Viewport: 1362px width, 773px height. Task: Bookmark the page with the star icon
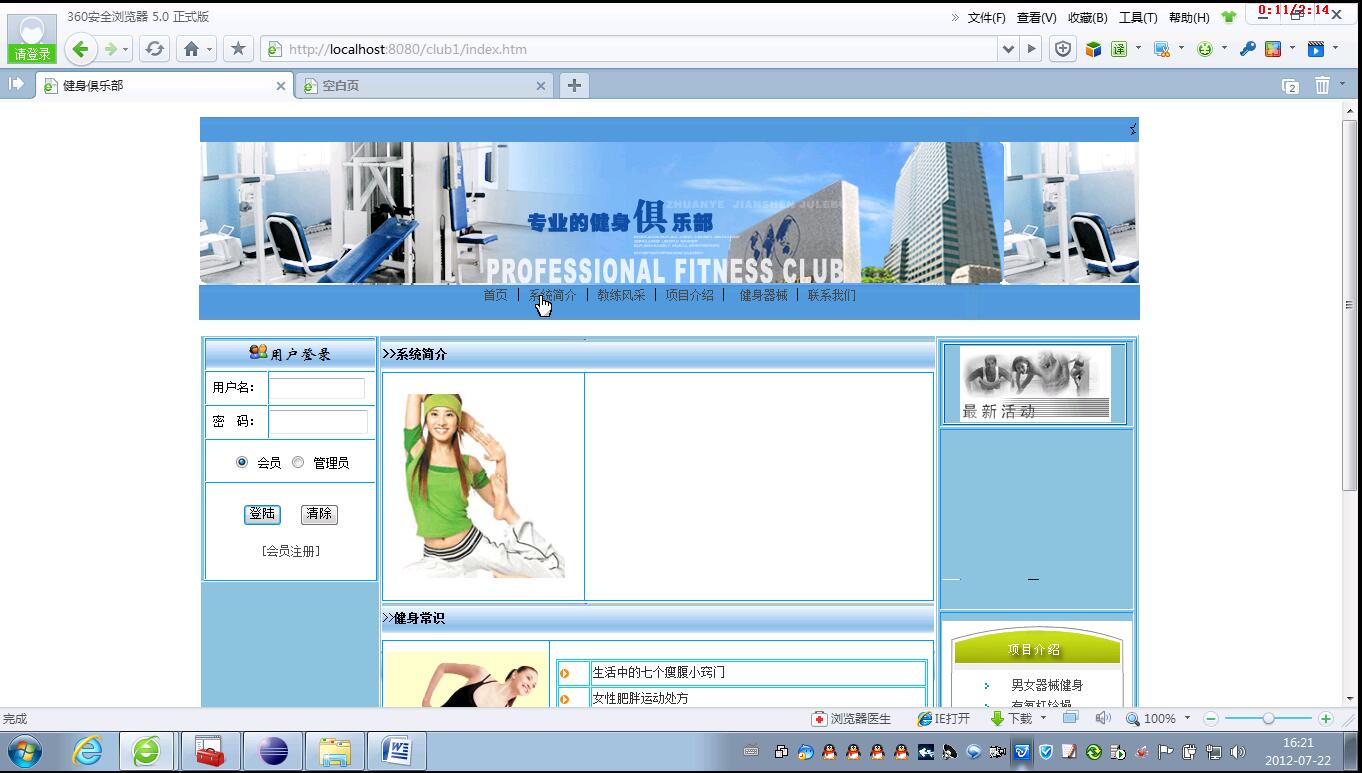tap(238, 49)
